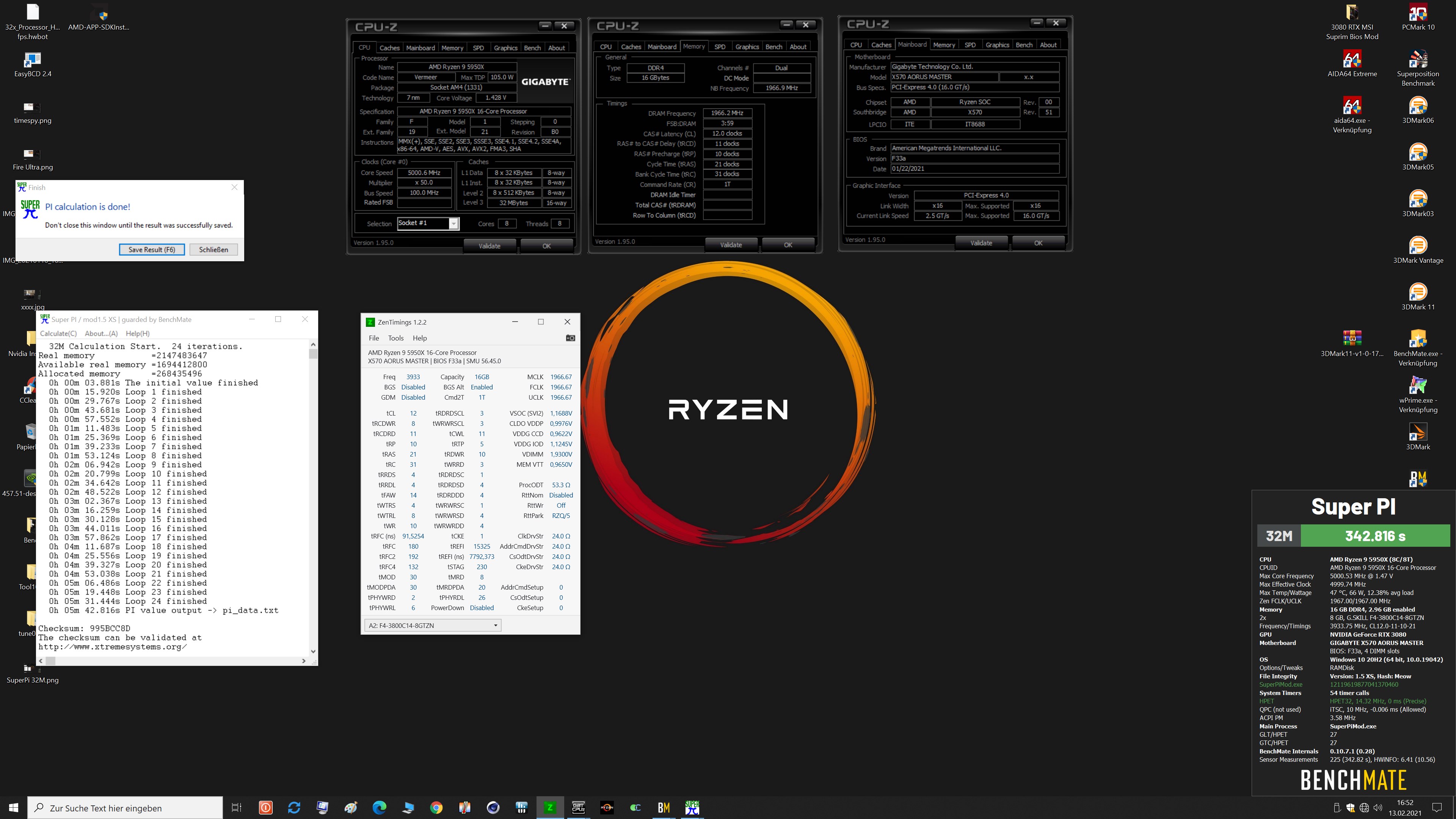Switch to the Bench tab in the CPU-Z Mainboard window
Screen dimensions: 1456x819
(1024, 45)
